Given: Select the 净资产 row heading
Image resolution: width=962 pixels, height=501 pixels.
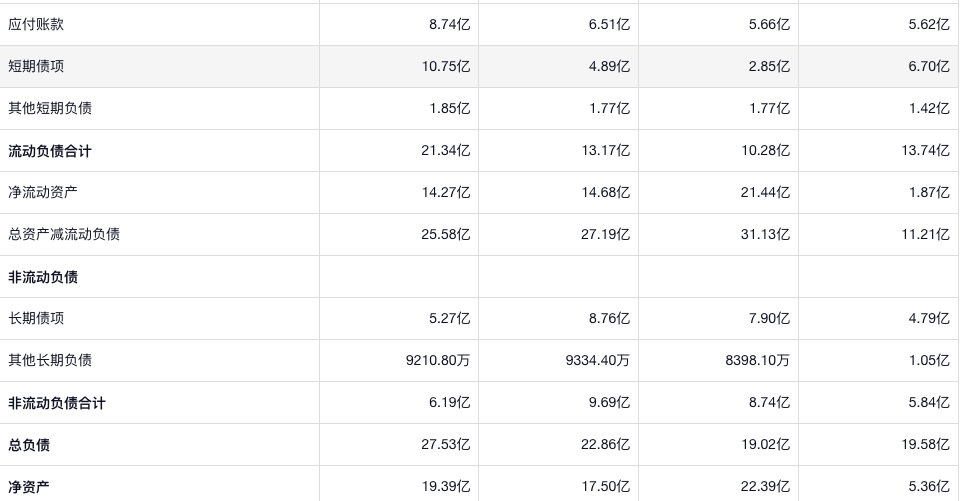Looking at the screenshot, I should 29,487.
